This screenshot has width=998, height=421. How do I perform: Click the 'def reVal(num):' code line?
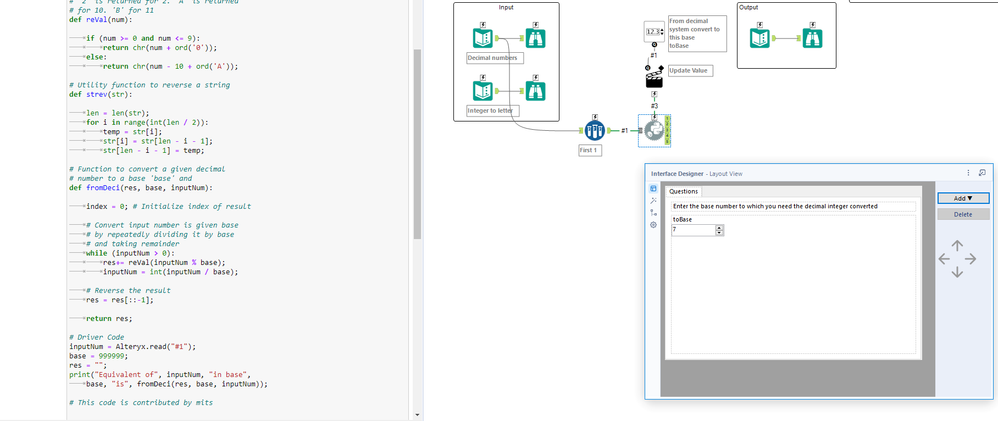[101, 20]
